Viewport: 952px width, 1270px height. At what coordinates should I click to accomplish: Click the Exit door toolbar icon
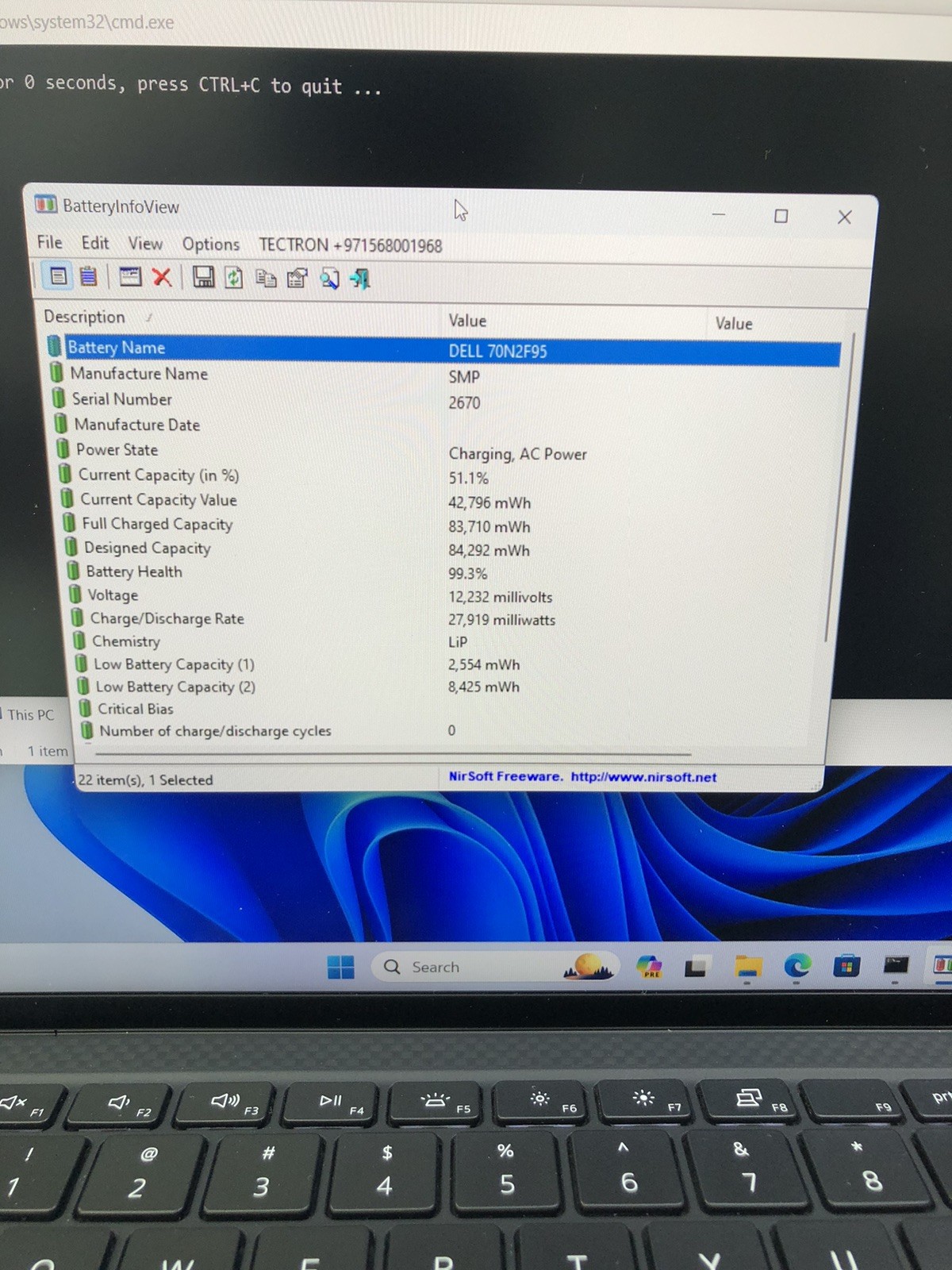tap(360, 279)
